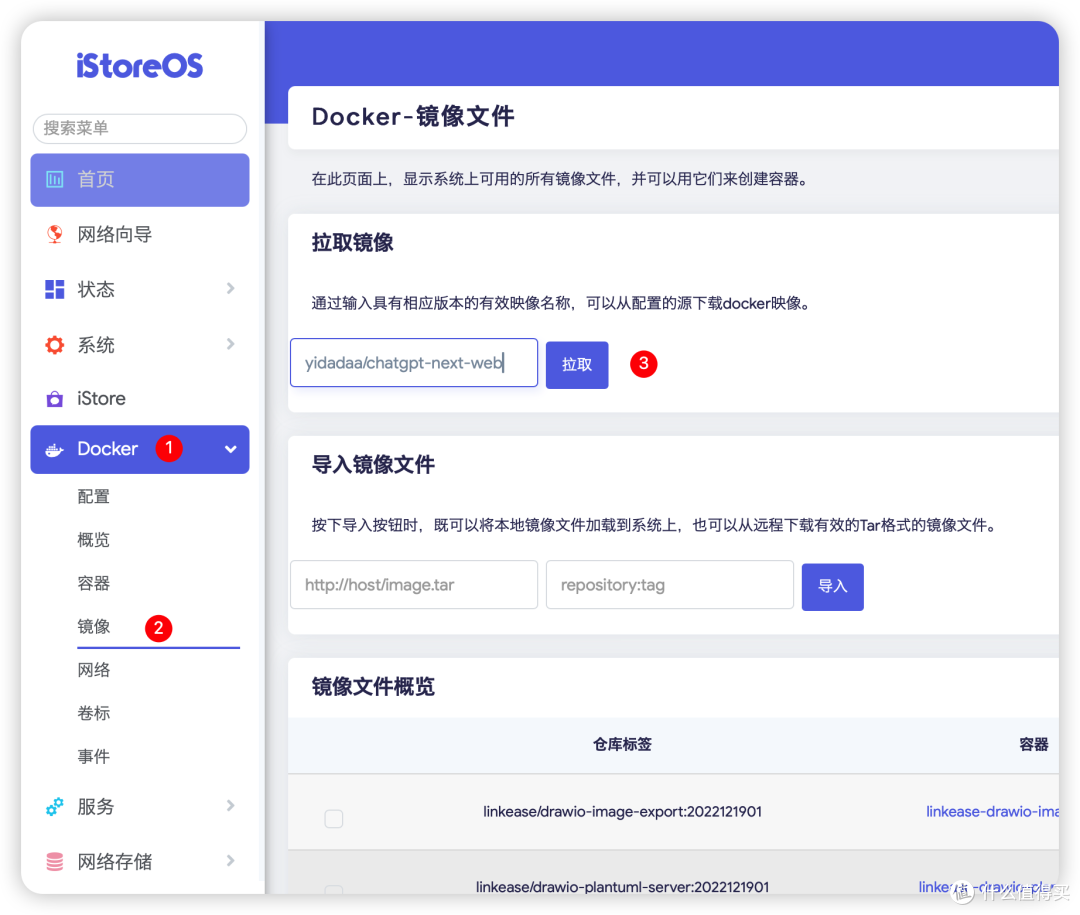Expand the 状态 menu chevron

(231, 289)
